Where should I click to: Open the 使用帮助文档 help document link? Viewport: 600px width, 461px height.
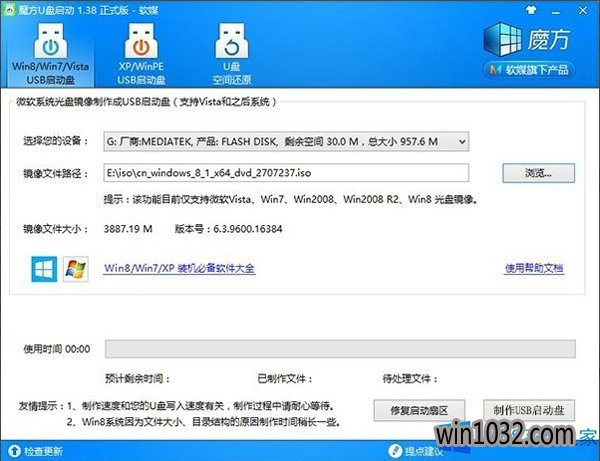point(533,269)
